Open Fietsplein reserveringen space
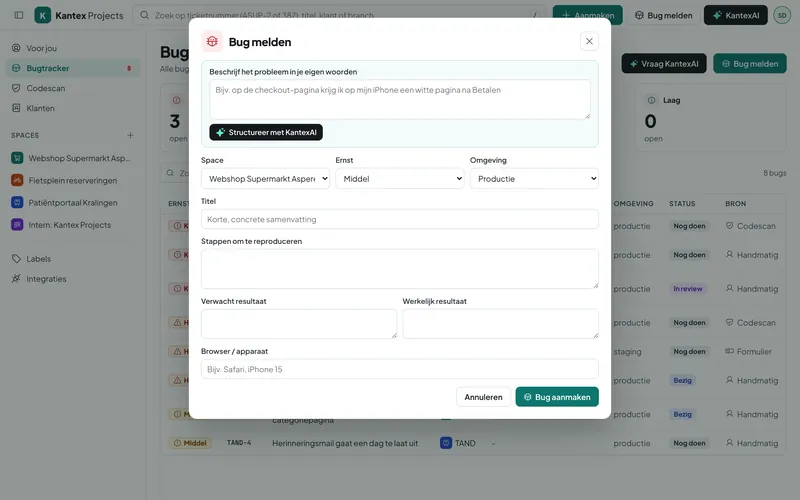The height and width of the screenshot is (500, 800). click(72, 180)
